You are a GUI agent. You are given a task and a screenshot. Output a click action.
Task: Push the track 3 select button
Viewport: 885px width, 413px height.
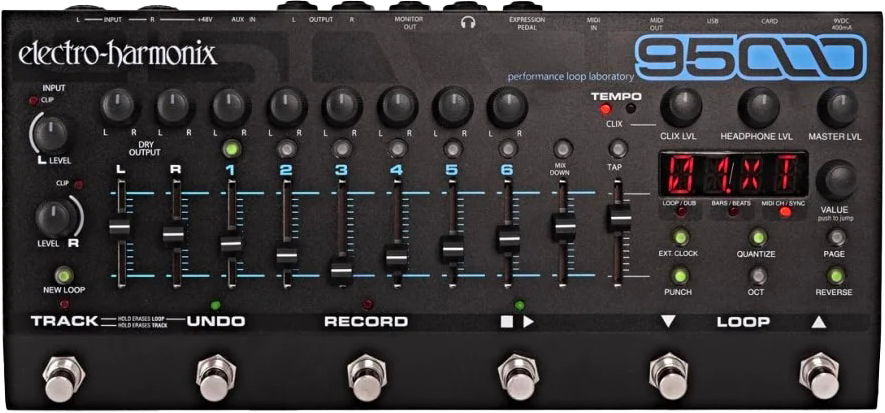[x=341, y=148]
